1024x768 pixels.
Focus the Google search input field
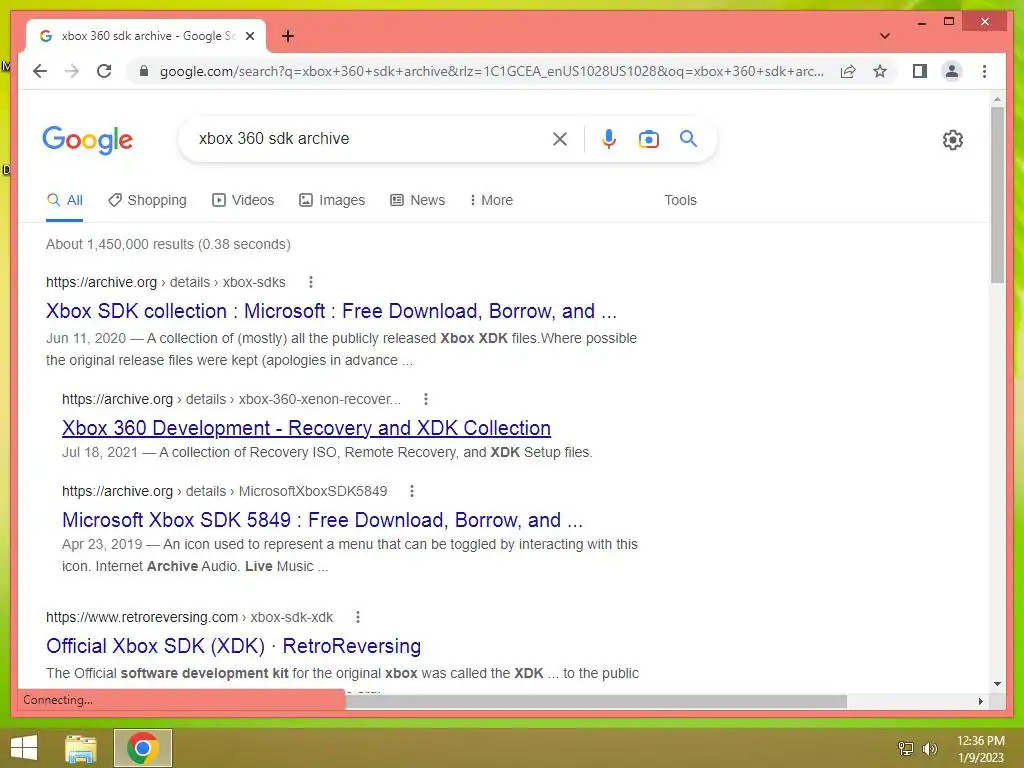click(372, 138)
